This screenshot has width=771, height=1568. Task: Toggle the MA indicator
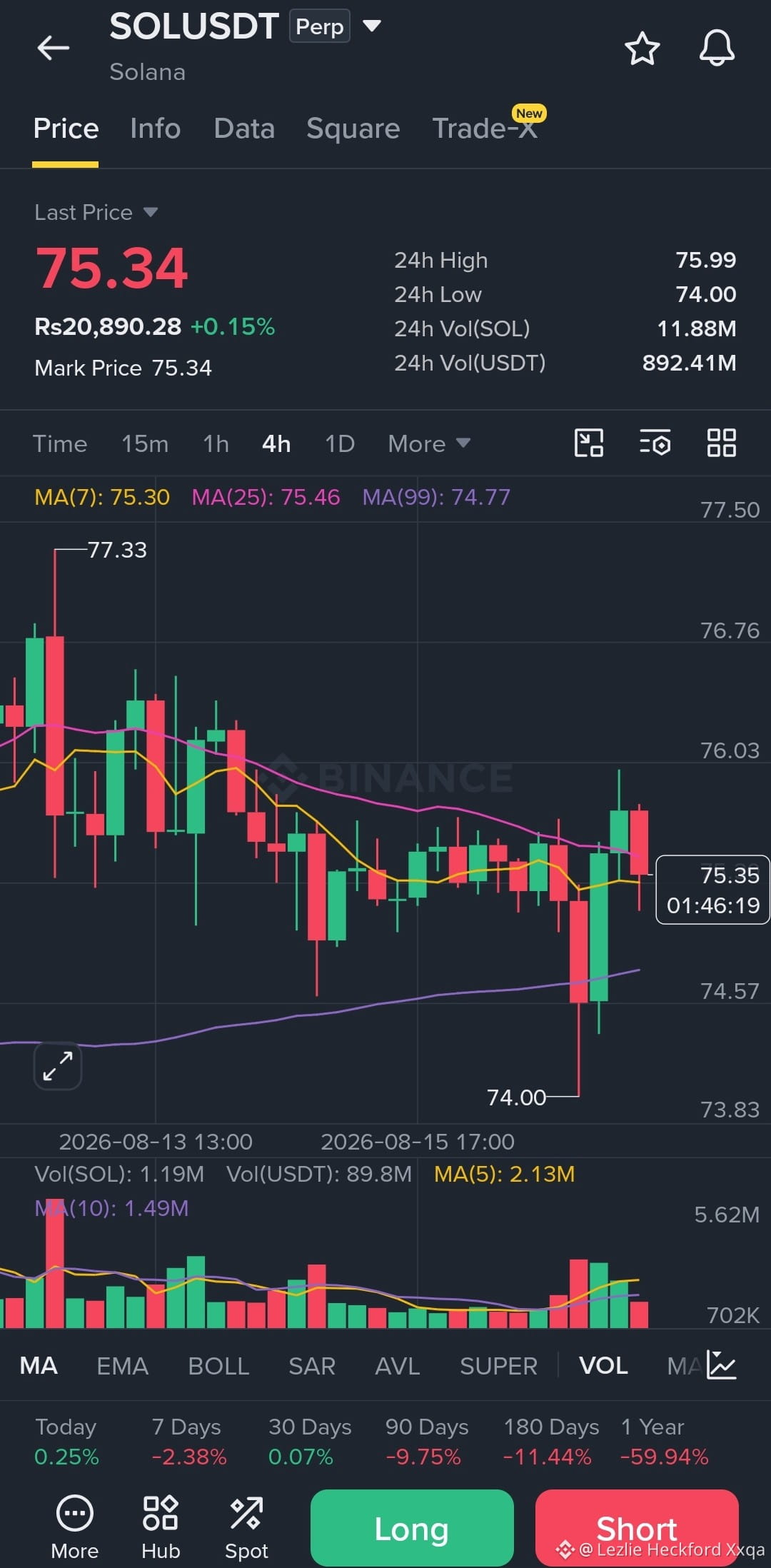pyautogui.click(x=39, y=1366)
